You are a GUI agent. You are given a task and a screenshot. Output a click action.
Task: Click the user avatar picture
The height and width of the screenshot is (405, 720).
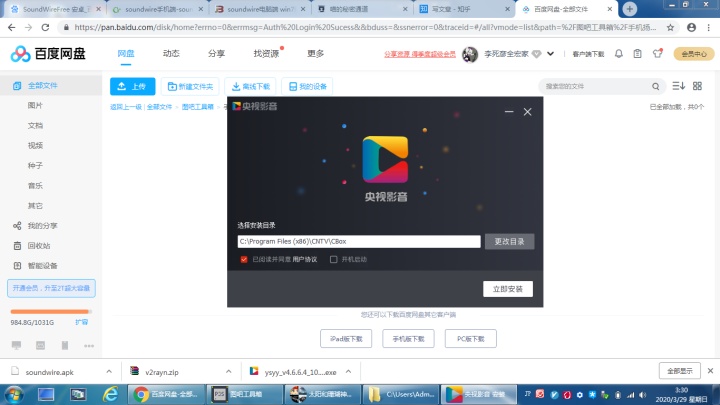coord(470,54)
